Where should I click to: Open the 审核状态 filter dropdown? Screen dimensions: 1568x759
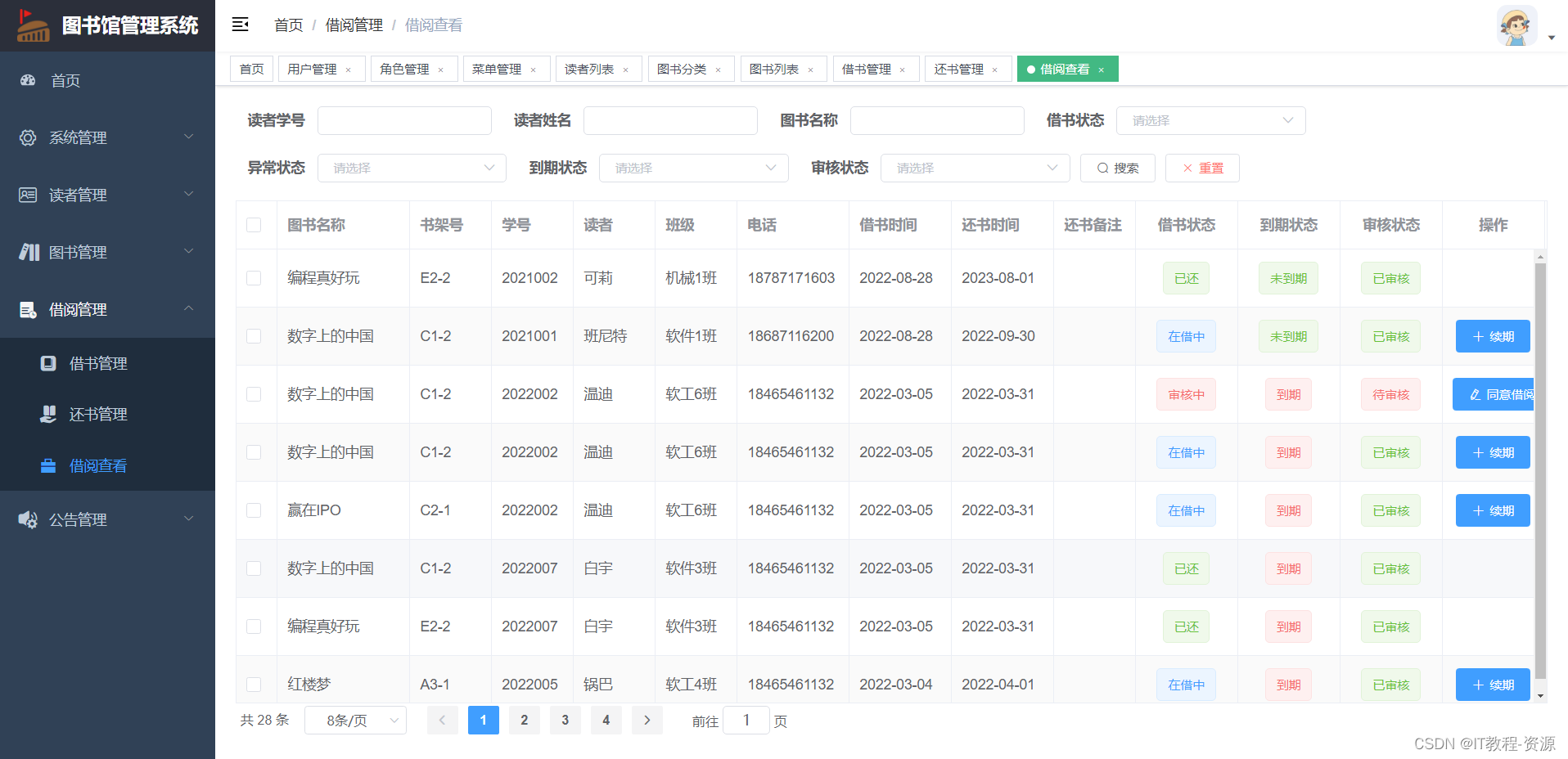pyautogui.click(x=975, y=168)
